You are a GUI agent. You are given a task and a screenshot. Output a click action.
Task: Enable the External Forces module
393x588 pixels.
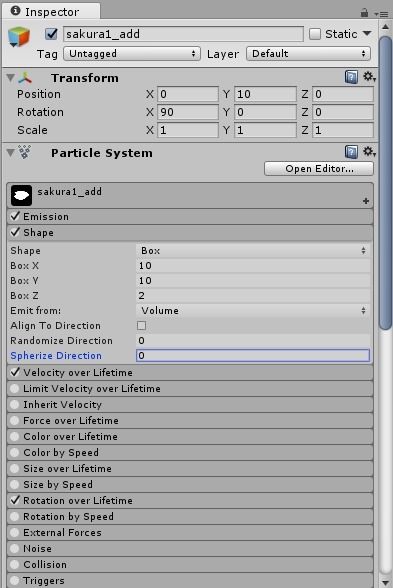click(x=15, y=532)
